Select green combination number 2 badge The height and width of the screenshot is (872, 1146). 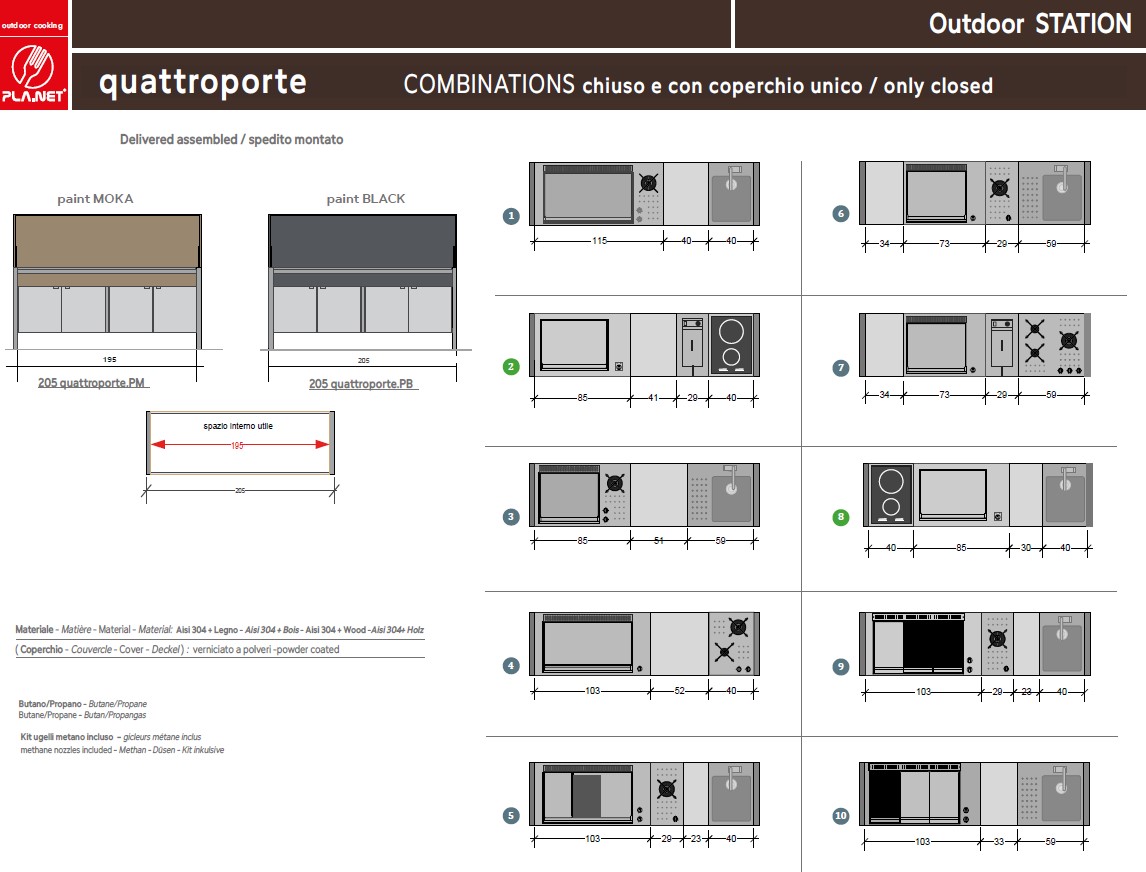pyautogui.click(x=512, y=366)
